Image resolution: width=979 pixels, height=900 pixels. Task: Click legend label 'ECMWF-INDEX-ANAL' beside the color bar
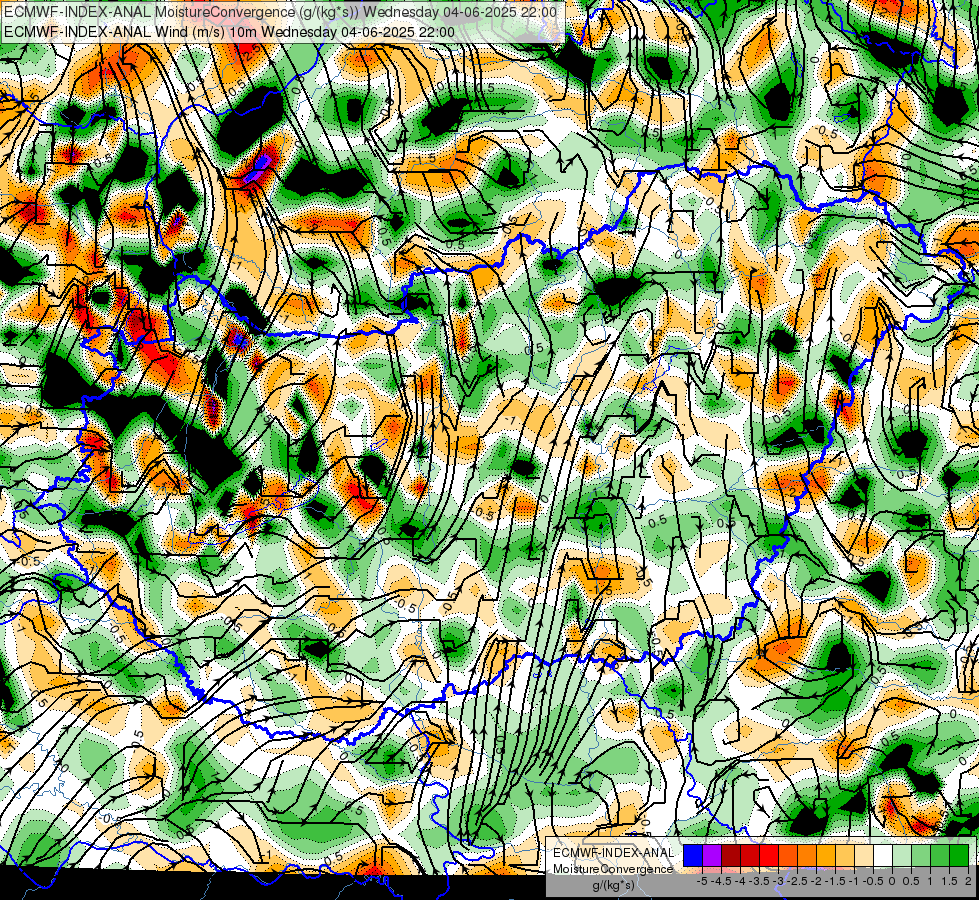613,853
